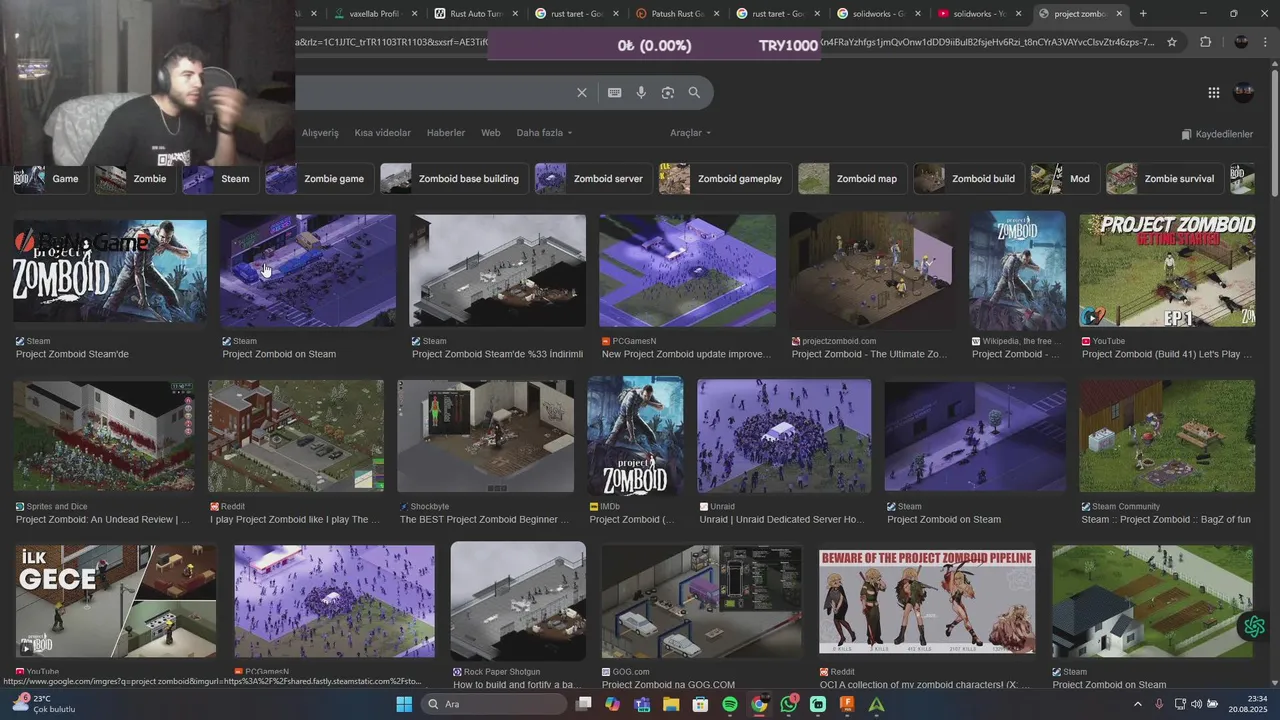Switch to Alışveriş search tab
The height and width of the screenshot is (720, 1280).
pyautogui.click(x=320, y=133)
